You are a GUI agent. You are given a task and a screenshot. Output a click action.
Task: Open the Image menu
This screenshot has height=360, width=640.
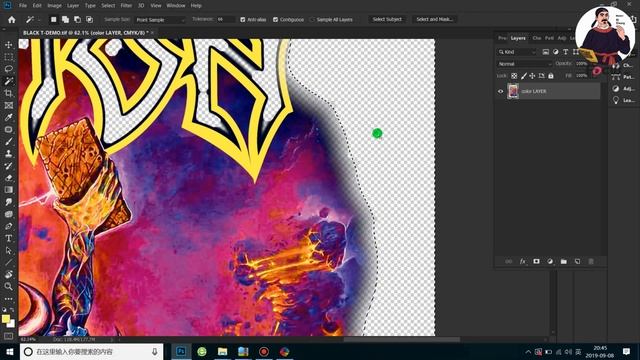pyautogui.click(x=54, y=6)
